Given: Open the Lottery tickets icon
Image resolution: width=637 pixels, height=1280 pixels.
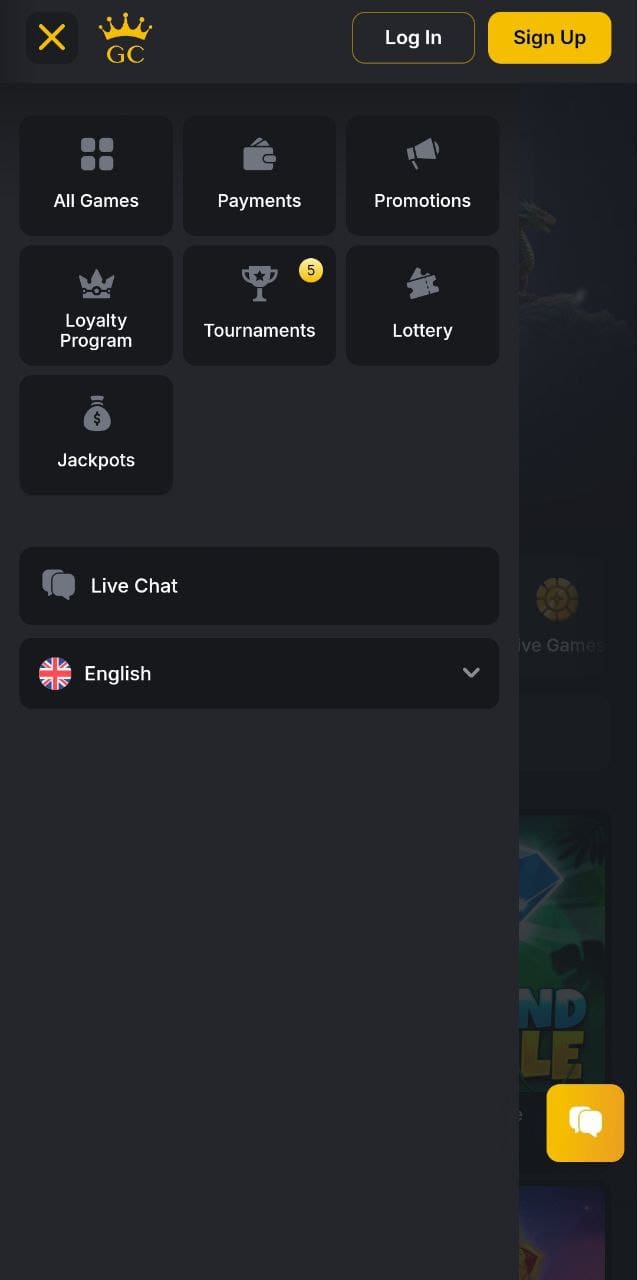Looking at the screenshot, I should (x=422, y=284).
